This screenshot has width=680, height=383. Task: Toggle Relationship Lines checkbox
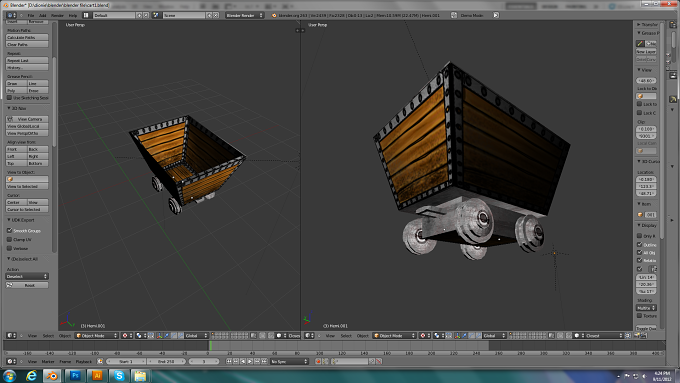click(639, 260)
